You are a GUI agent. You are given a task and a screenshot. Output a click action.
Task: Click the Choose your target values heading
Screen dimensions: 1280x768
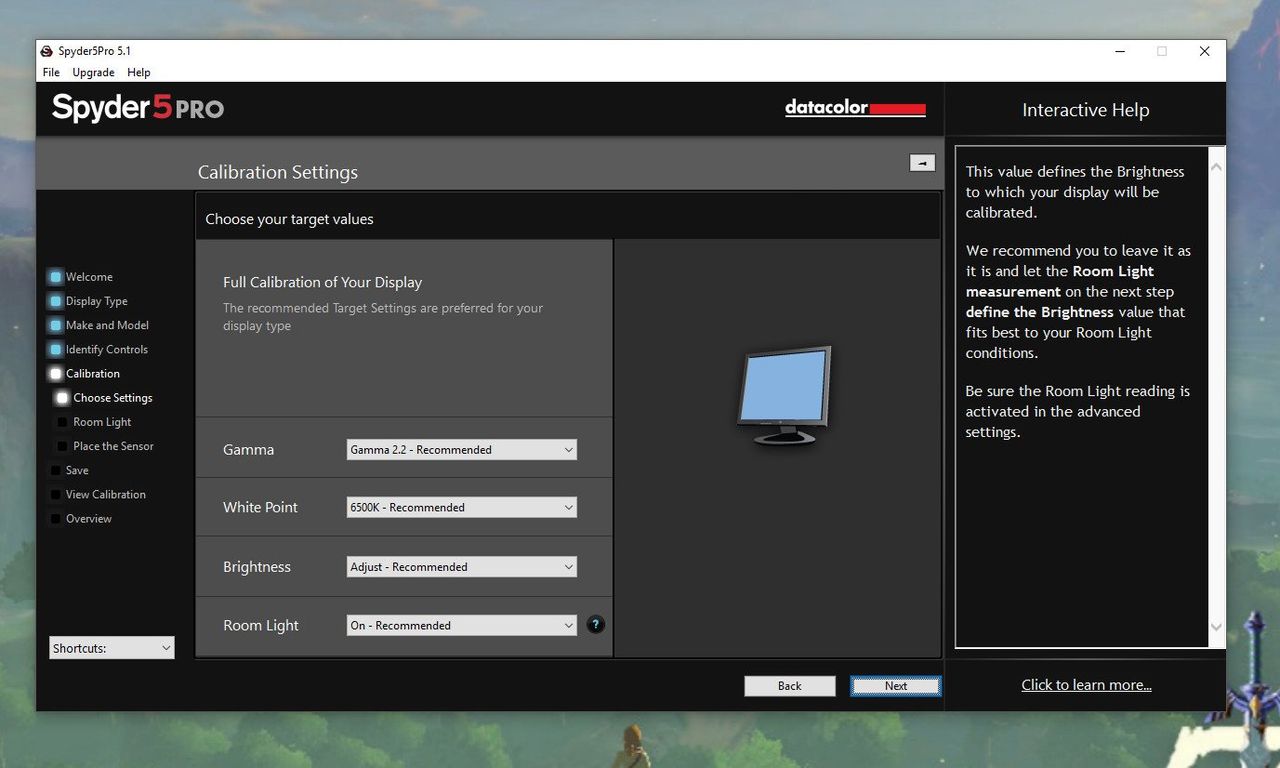click(x=289, y=219)
